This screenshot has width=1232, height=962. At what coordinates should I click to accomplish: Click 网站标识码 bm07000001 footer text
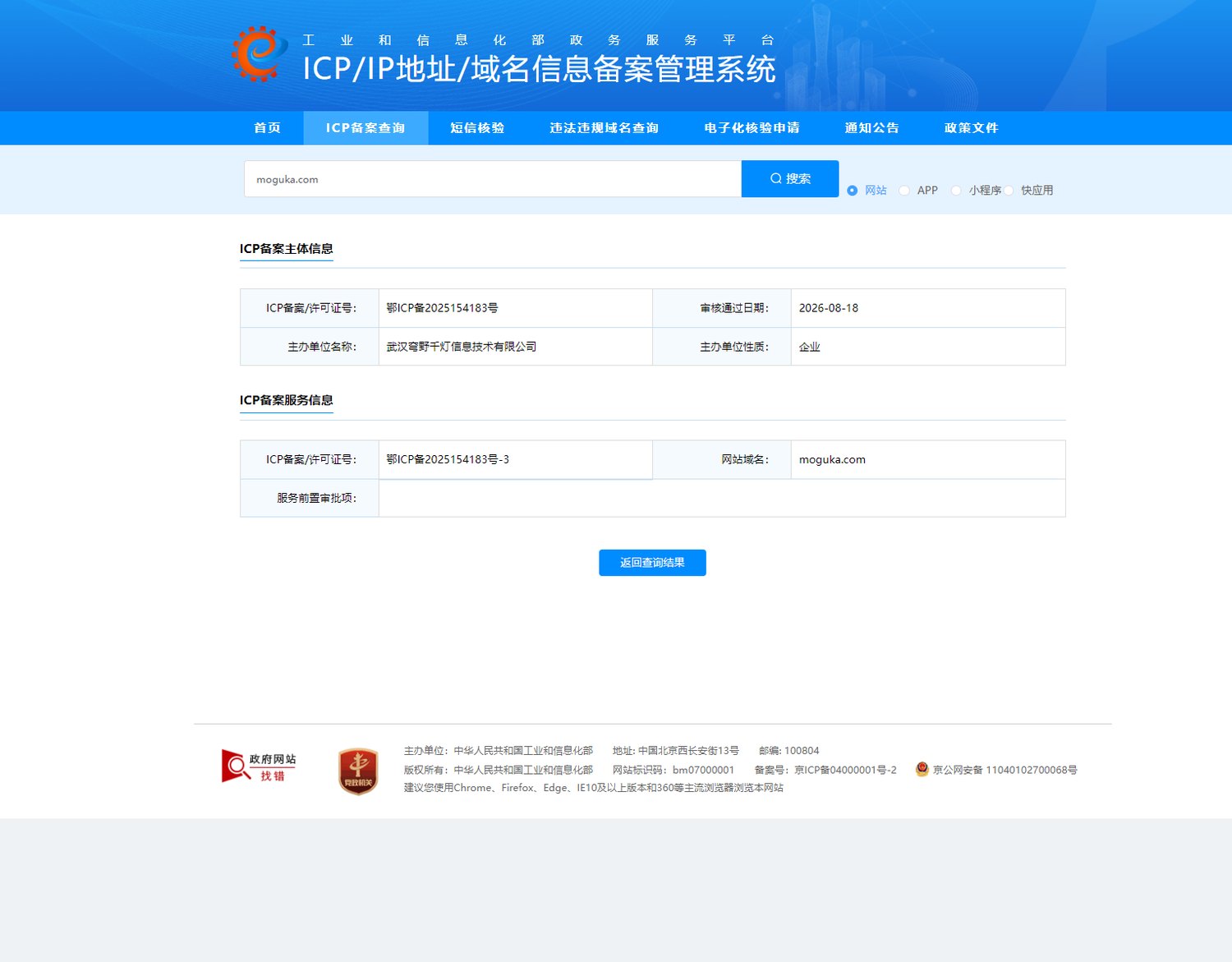click(673, 770)
